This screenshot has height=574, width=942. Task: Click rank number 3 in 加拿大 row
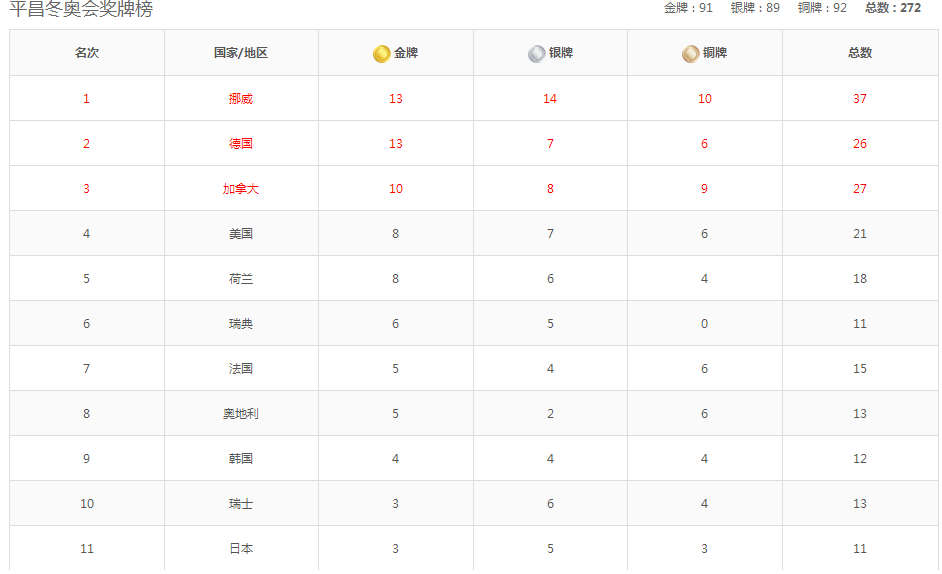click(87, 189)
